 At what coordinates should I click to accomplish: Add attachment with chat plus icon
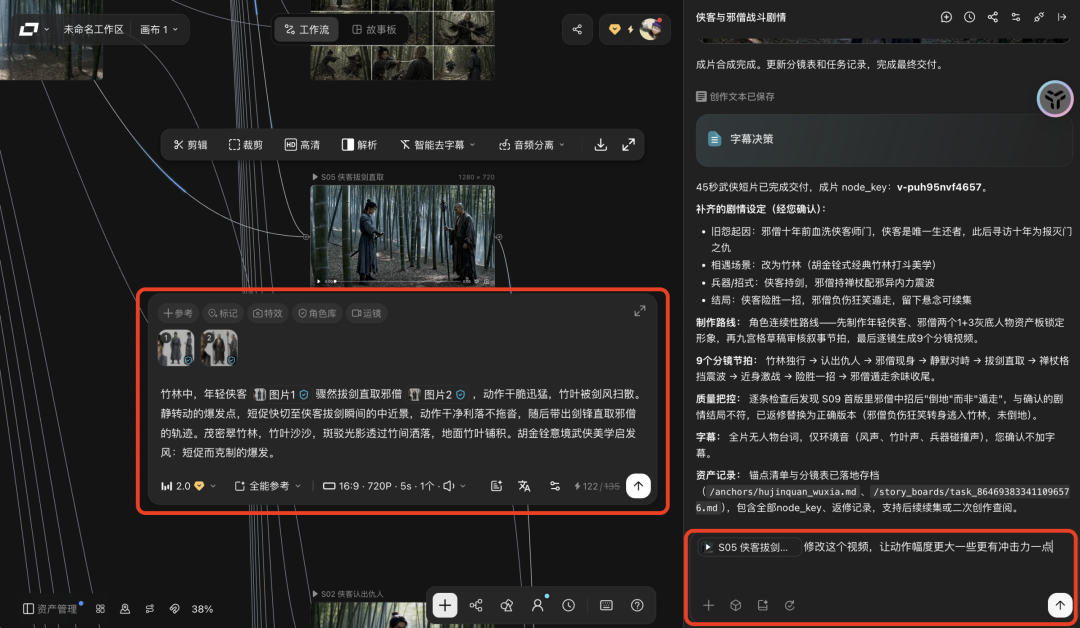pos(708,605)
